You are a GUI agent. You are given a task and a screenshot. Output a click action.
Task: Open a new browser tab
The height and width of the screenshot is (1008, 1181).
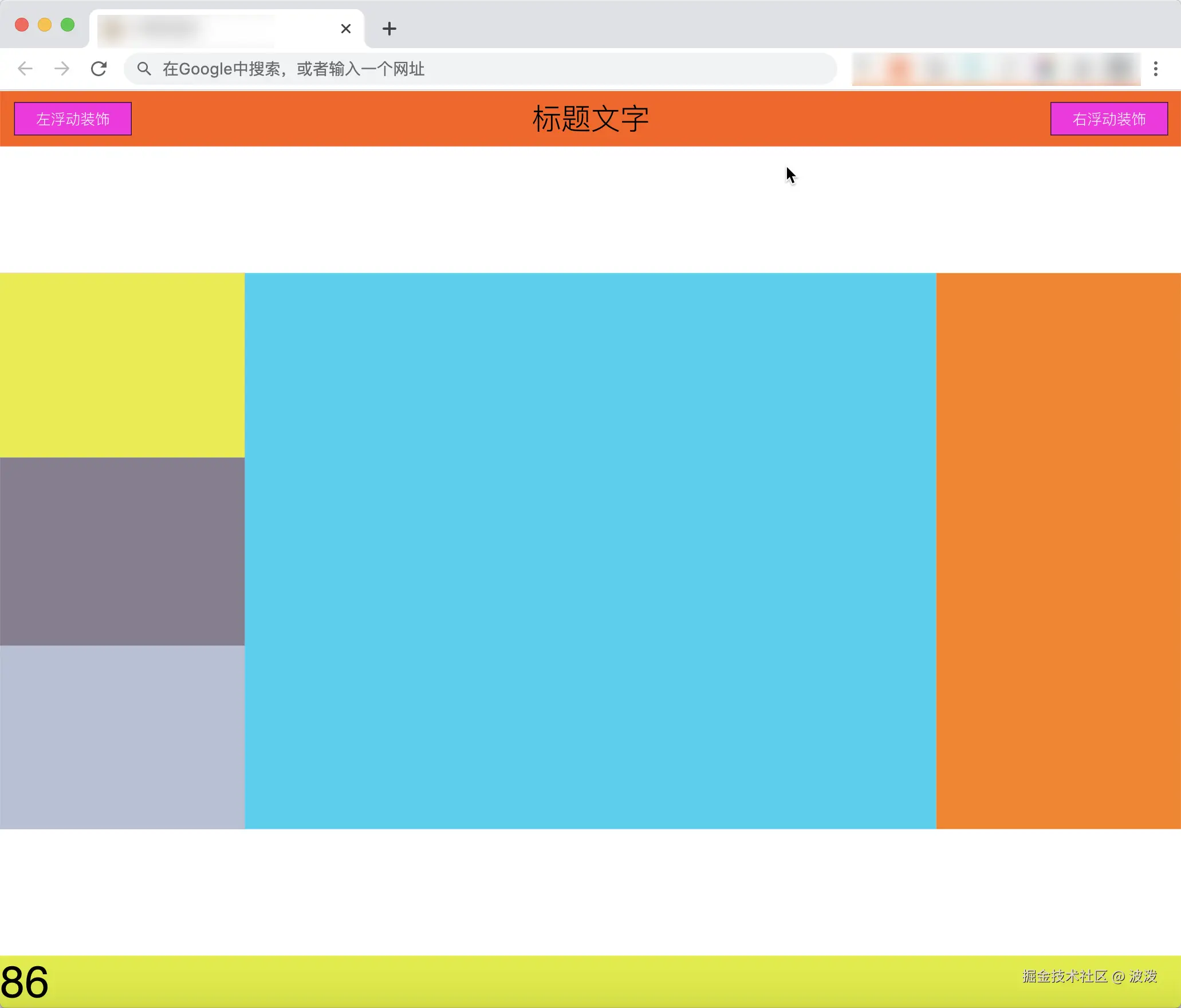389,29
